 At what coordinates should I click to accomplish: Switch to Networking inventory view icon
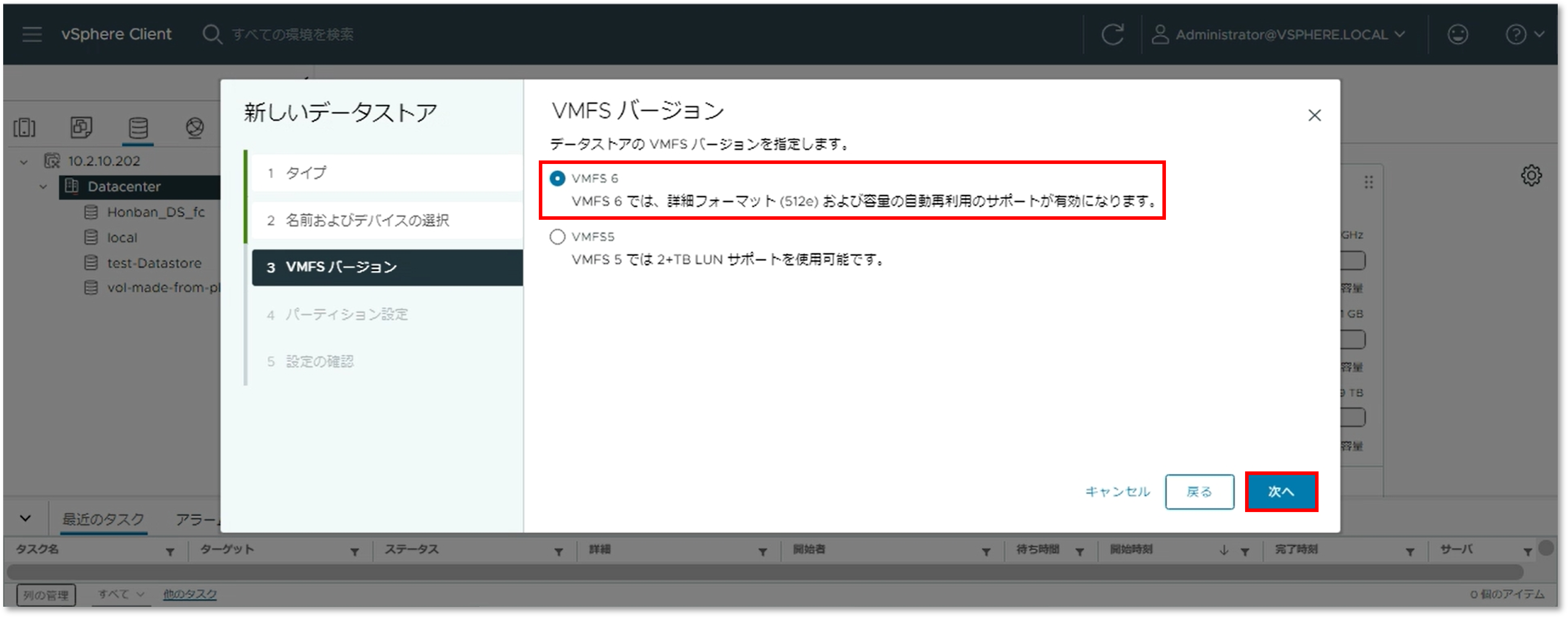195,127
